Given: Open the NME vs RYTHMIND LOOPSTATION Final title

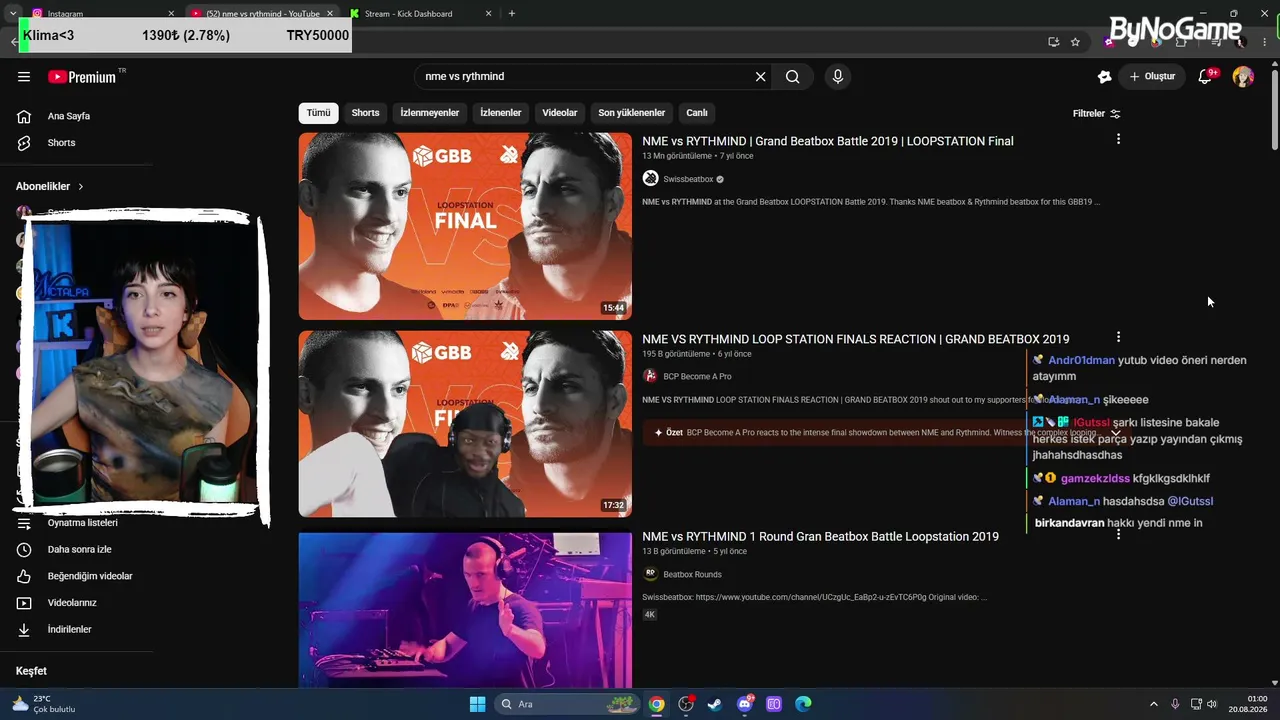Looking at the screenshot, I should 828,142.
